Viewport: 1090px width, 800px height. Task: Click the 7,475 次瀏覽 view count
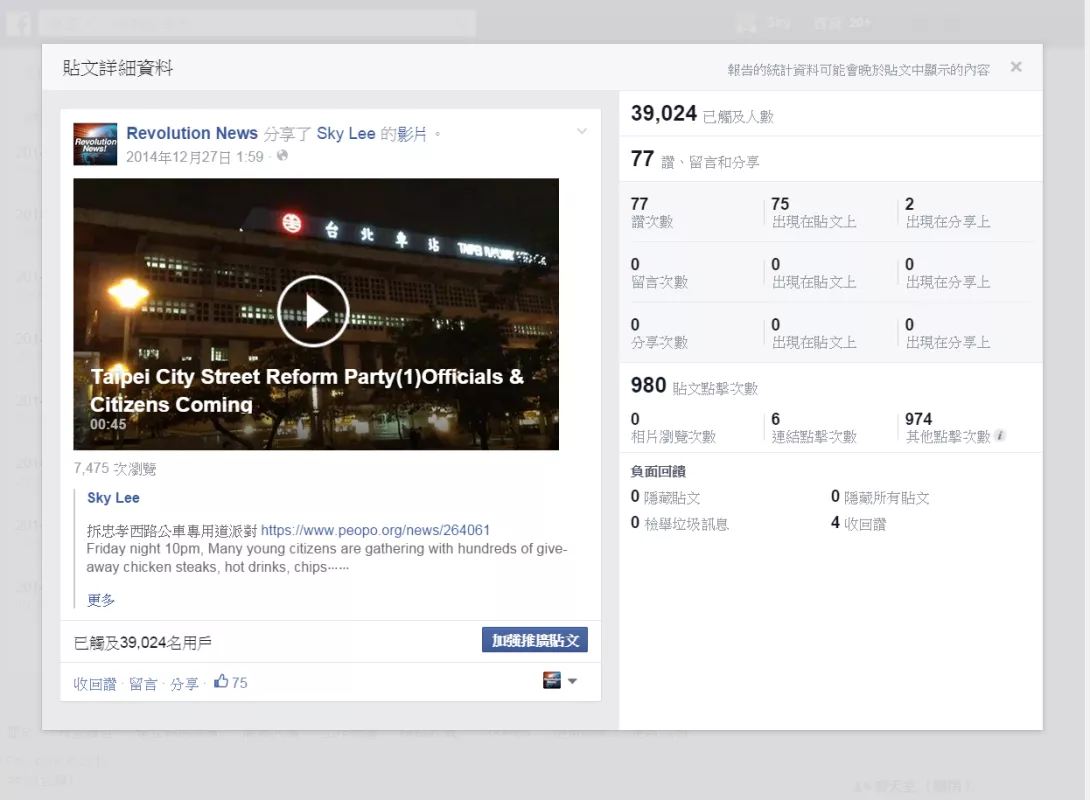115,468
